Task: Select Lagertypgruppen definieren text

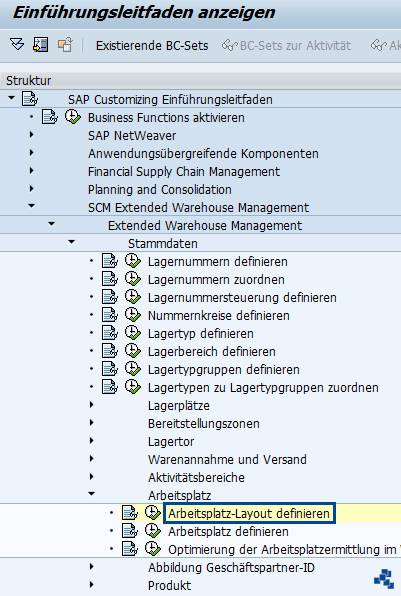Action: tap(223, 370)
